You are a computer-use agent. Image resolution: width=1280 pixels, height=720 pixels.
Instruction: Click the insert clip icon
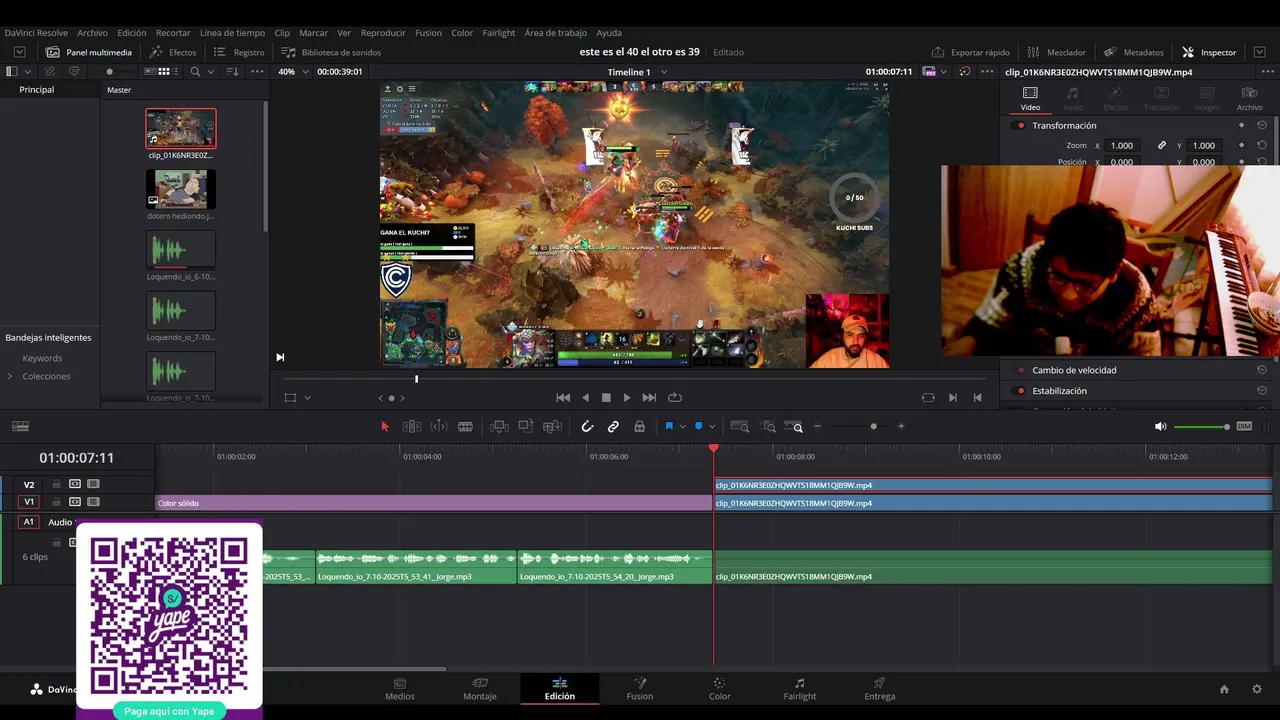point(499,426)
